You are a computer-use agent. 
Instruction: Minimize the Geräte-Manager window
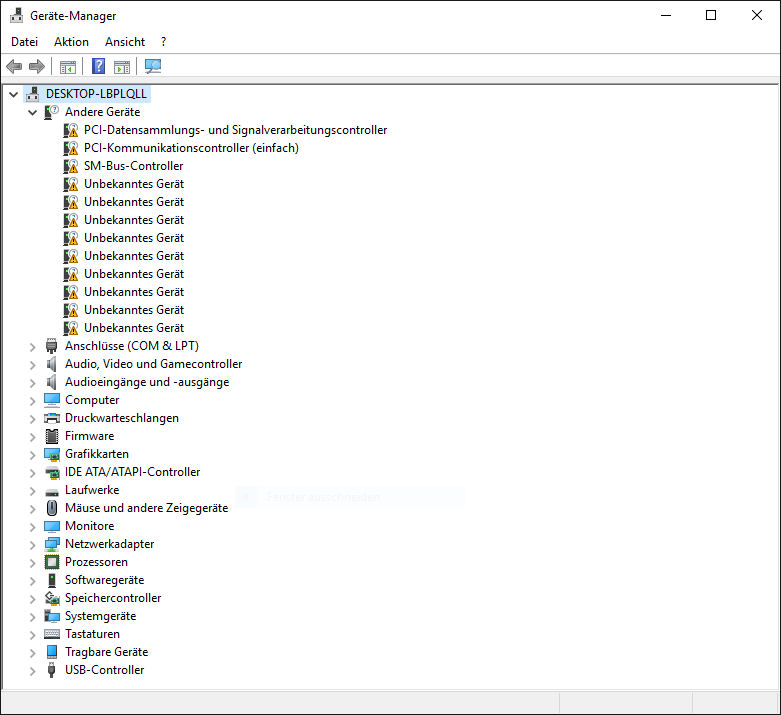(x=666, y=15)
